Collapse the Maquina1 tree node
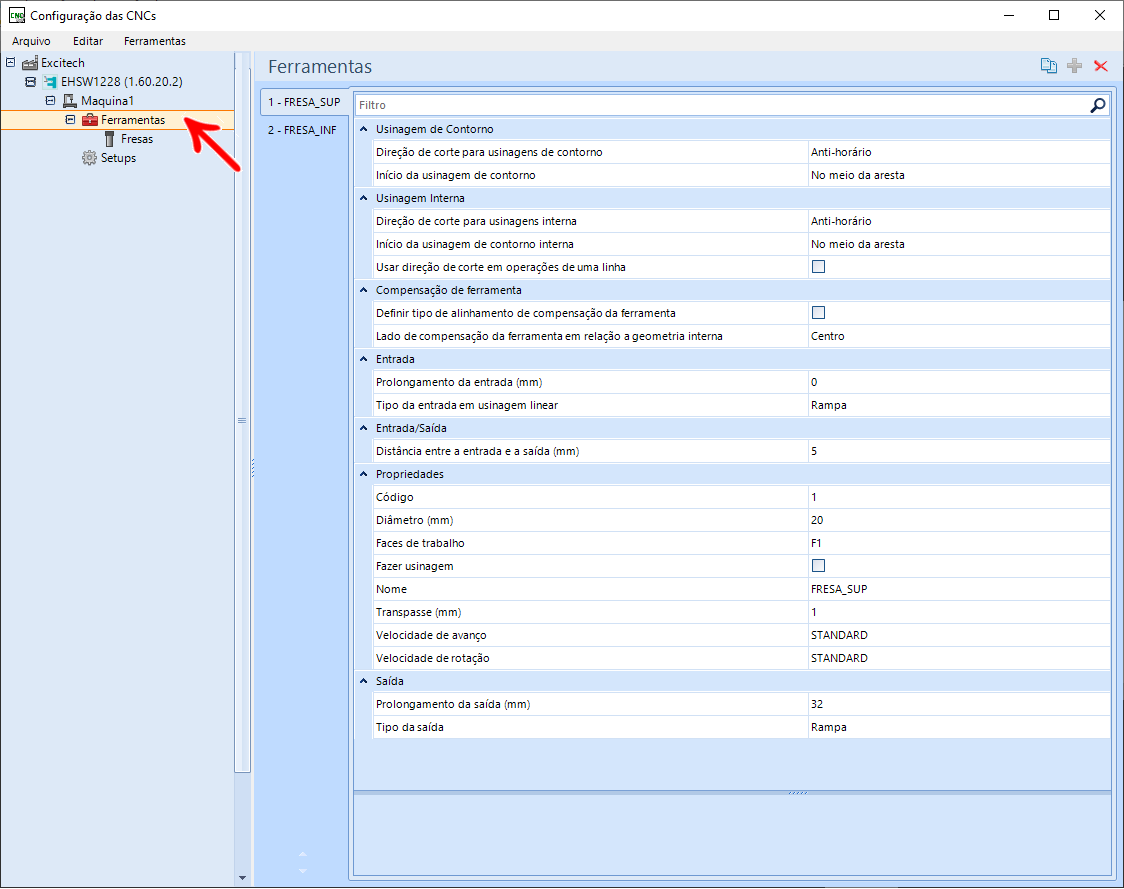The image size is (1124, 889). pyautogui.click(x=50, y=100)
